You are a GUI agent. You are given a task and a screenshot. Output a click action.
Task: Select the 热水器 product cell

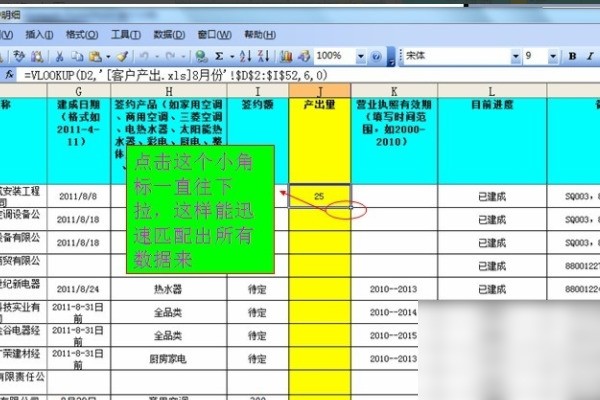pyautogui.click(x=168, y=289)
